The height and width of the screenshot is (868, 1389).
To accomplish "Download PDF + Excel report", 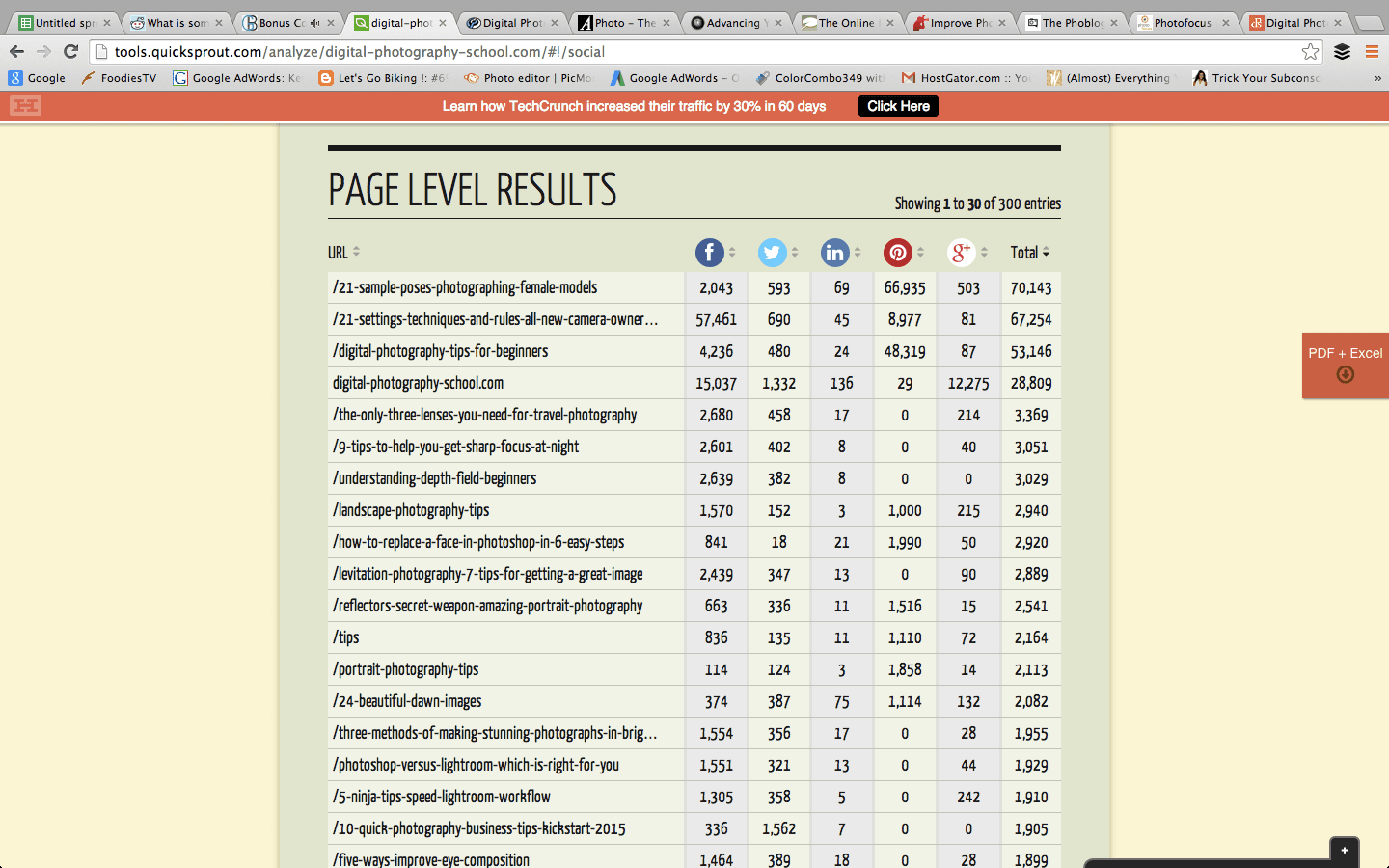I will [x=1346, y=365].
